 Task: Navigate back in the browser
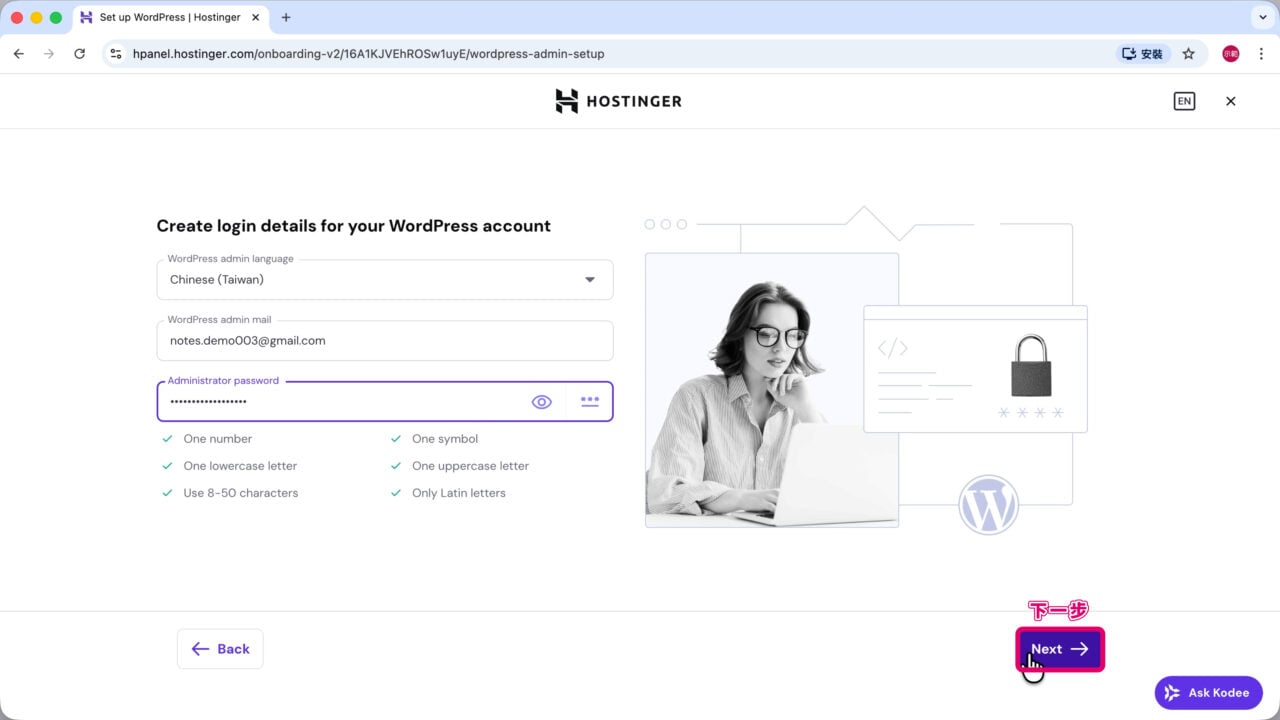(18, 54)
